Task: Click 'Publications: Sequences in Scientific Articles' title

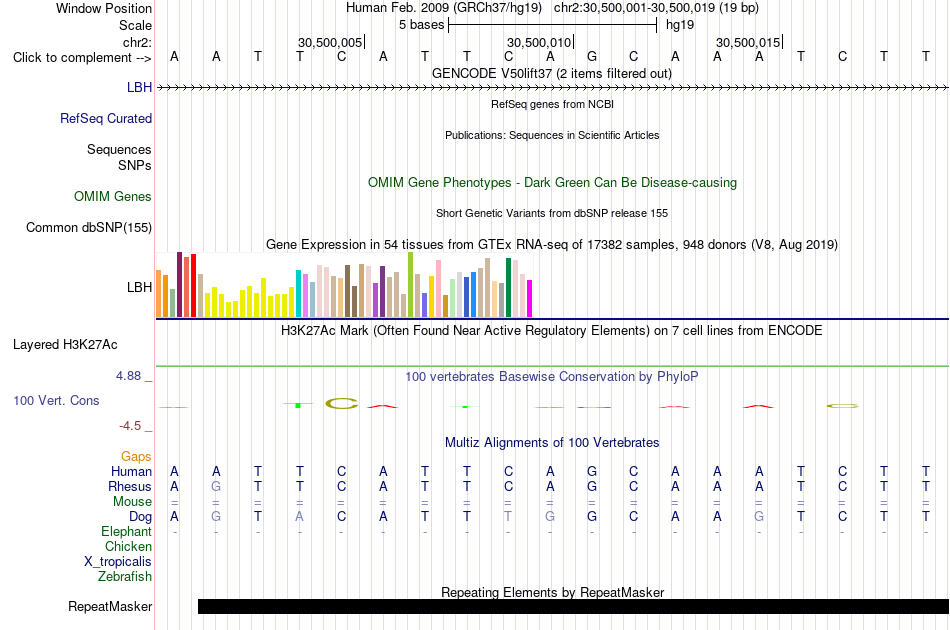Action: point(552,135)
